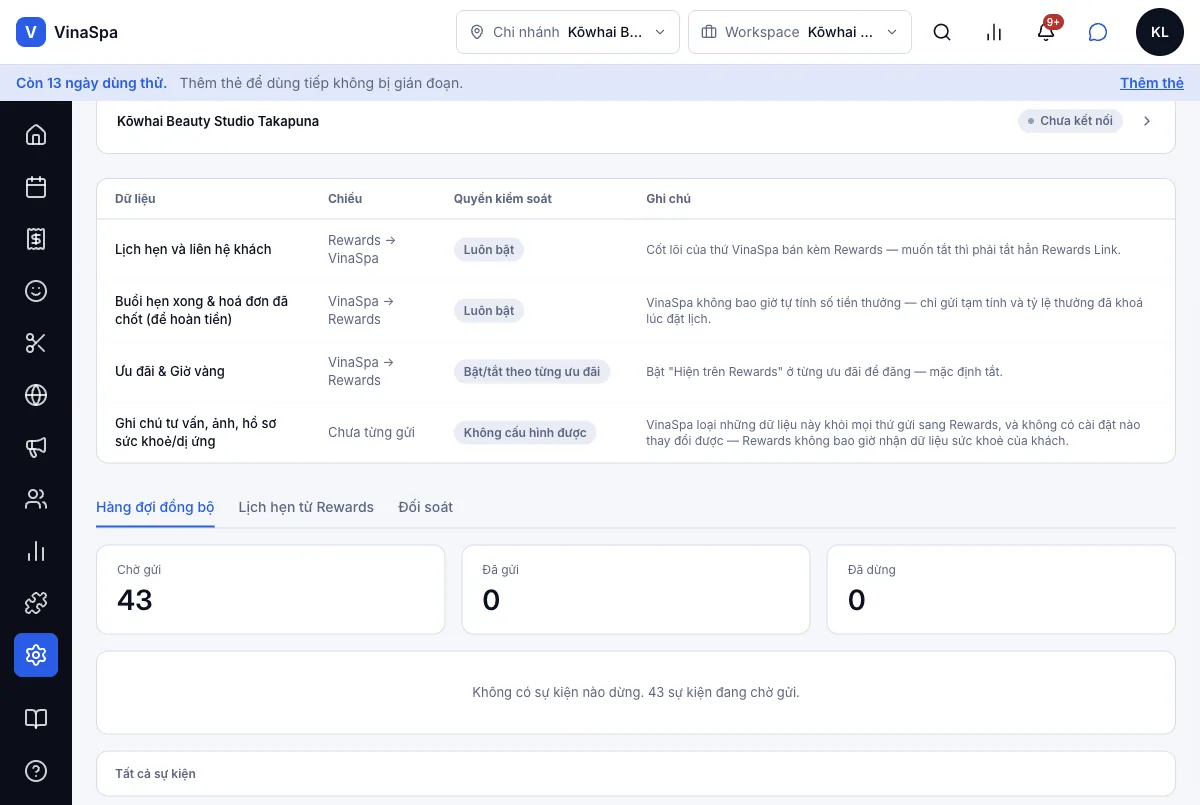This screenshot has width=1200, height=805.
Task: Open the Chi nhánh branch dropdown
Action: tap(568, 32)
